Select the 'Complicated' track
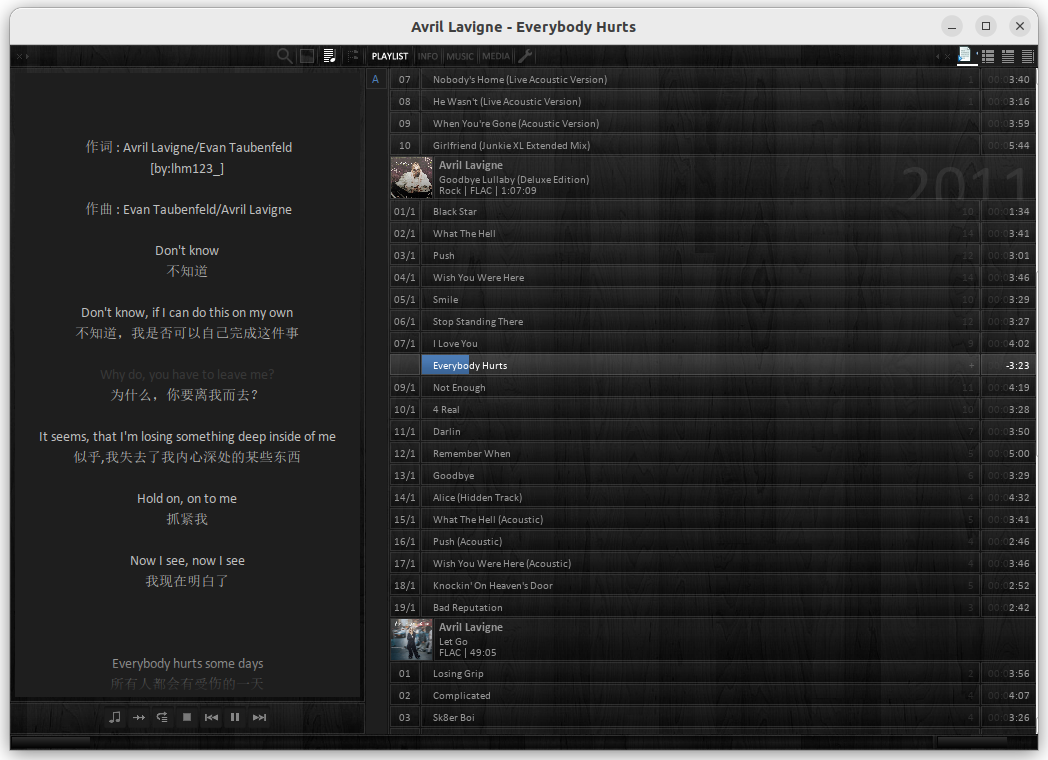Viewport: 1048px width, 760px height. click(712, 696)
